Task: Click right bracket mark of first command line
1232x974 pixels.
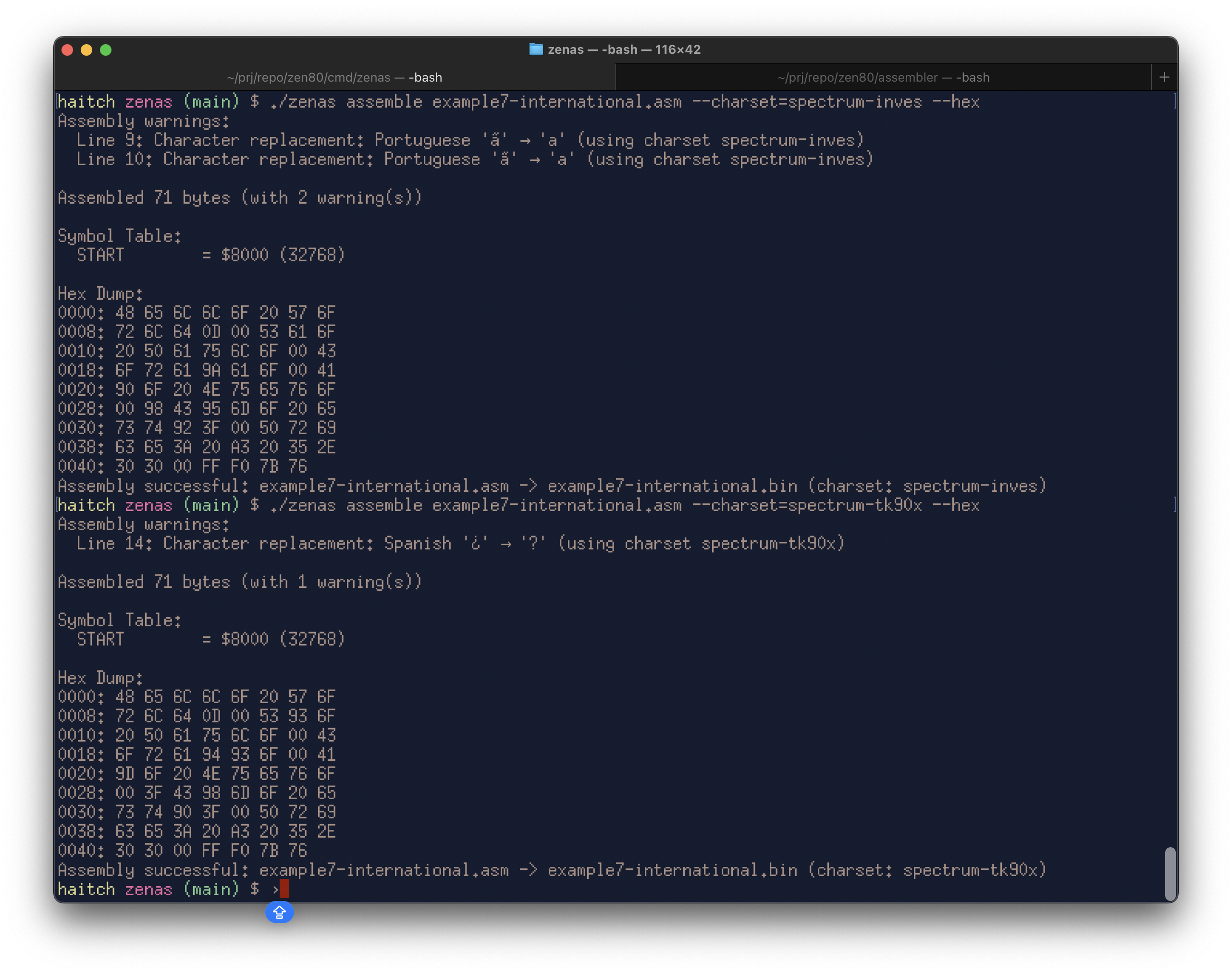Action: pos(1174,101)
